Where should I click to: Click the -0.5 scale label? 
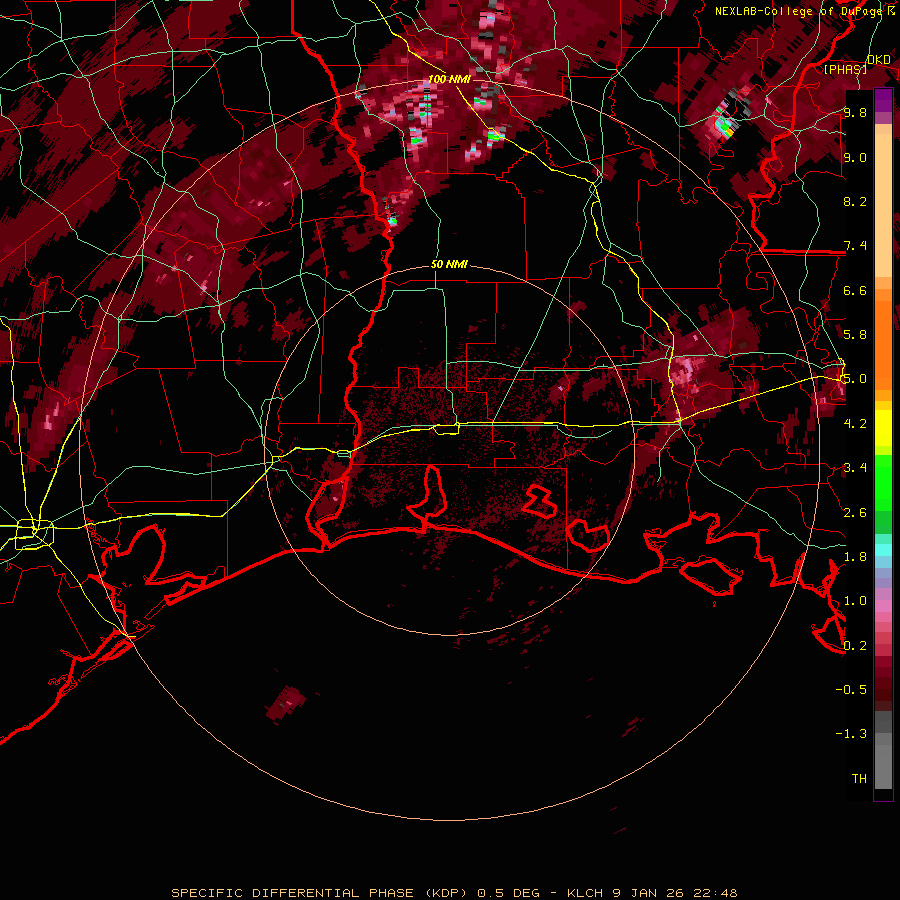coord(852,689)
